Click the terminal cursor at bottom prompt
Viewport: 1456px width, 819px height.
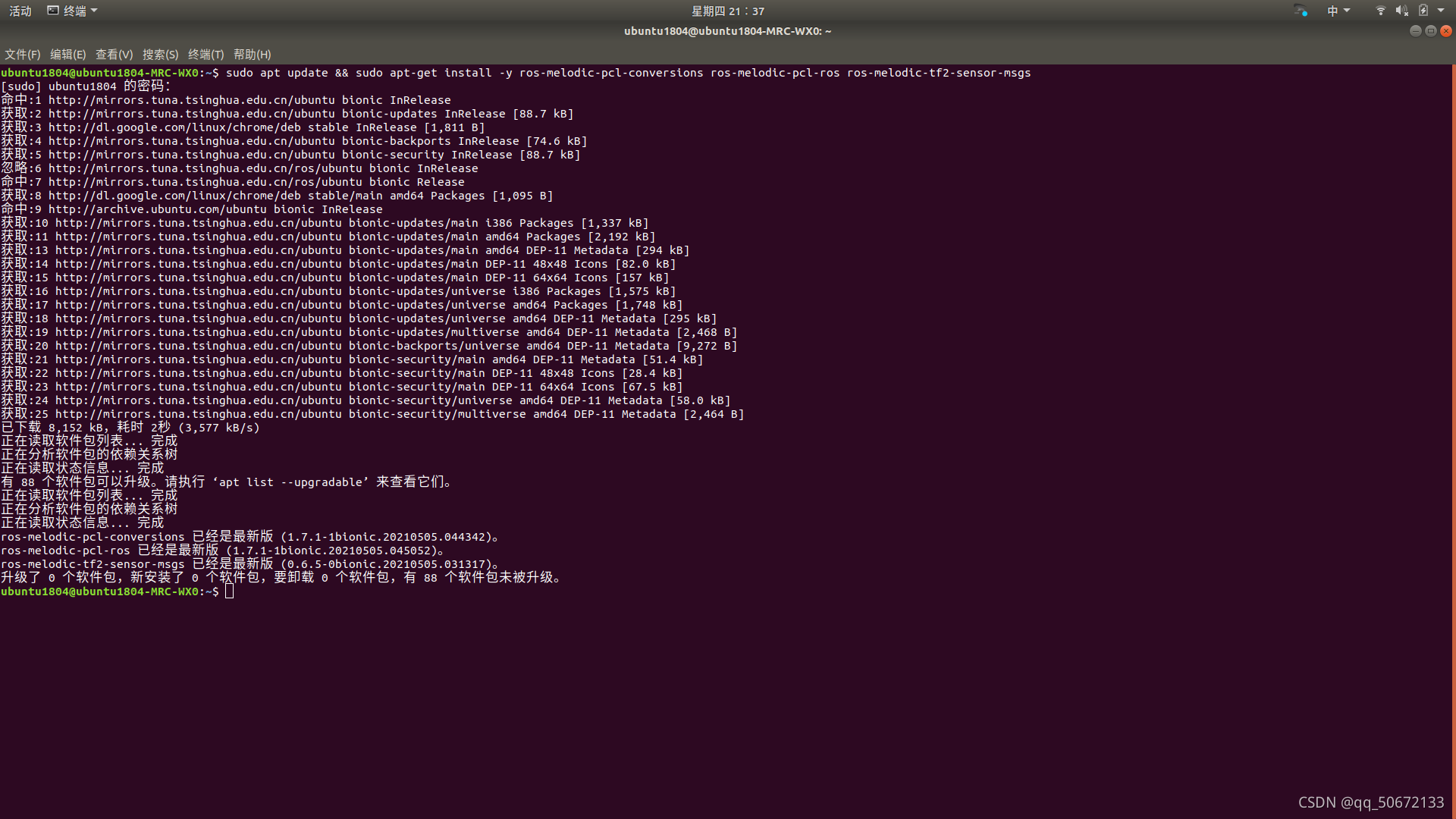coord(229,591)
